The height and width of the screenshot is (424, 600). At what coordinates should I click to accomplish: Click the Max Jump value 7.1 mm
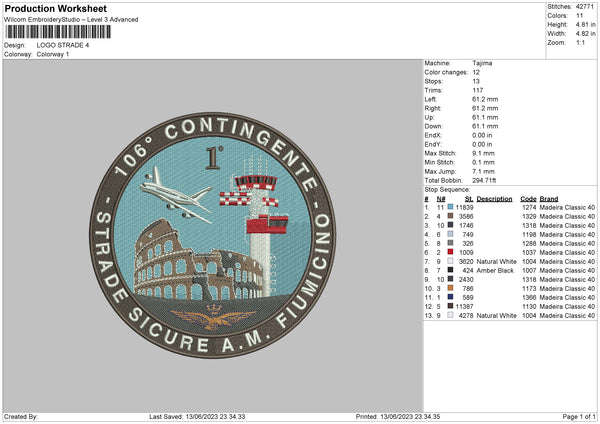pos(483,171)
